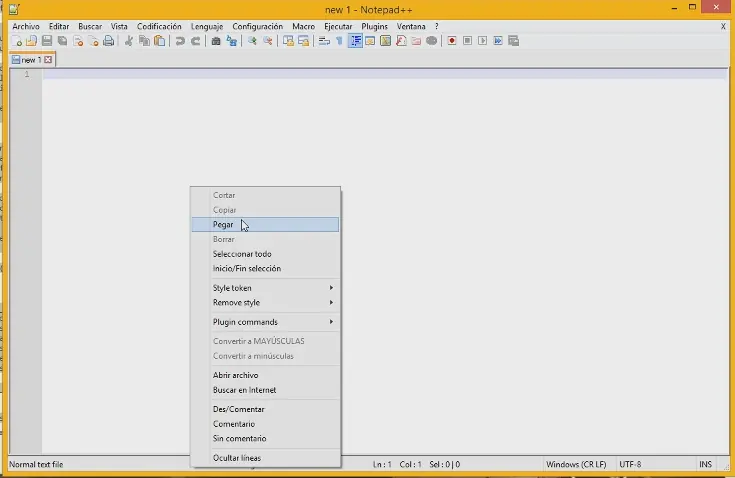Click the Paste clipboard toolbar icon
Image resolution: width=735 pixels, height=478 pixels.
point(159,41)
